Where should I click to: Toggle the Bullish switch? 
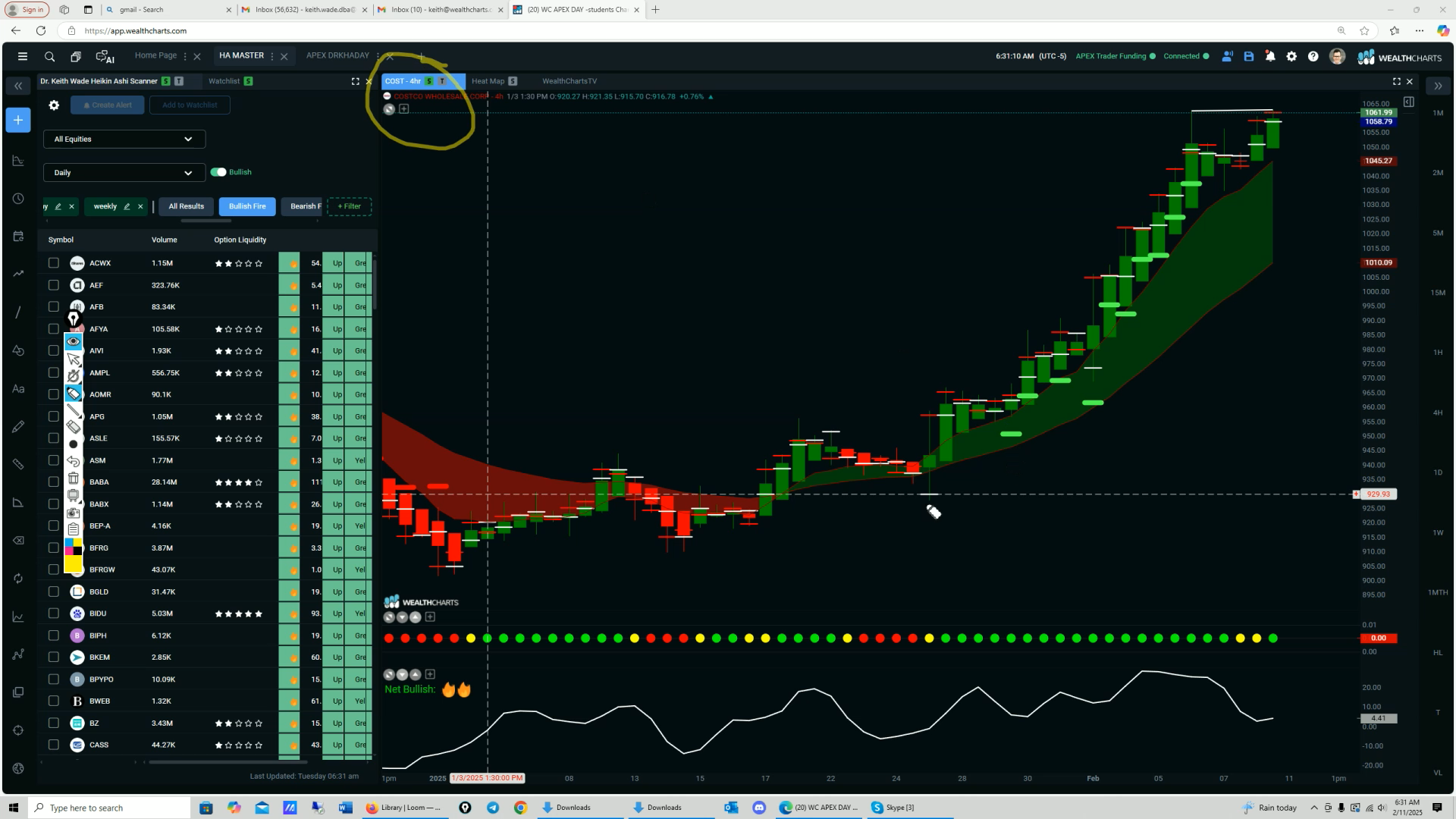[x=218, y=172]
